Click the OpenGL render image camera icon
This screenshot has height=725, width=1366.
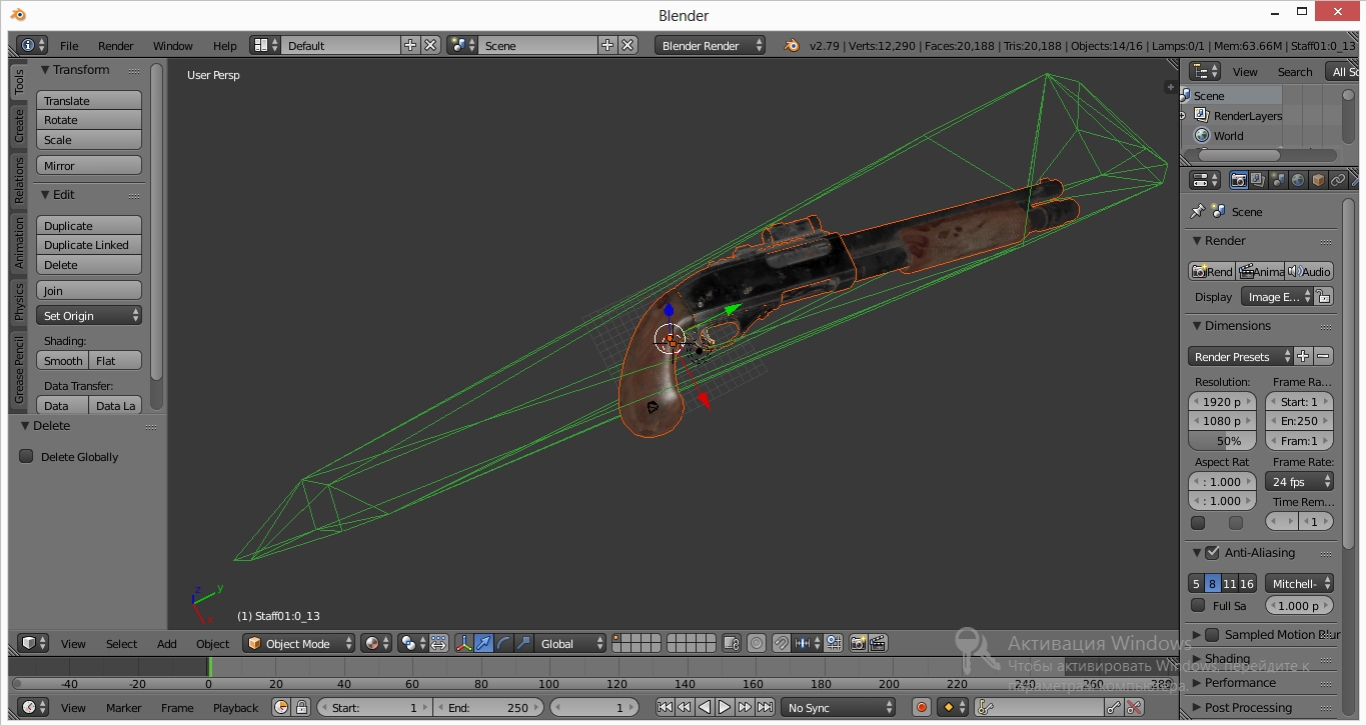click(858, 644)
